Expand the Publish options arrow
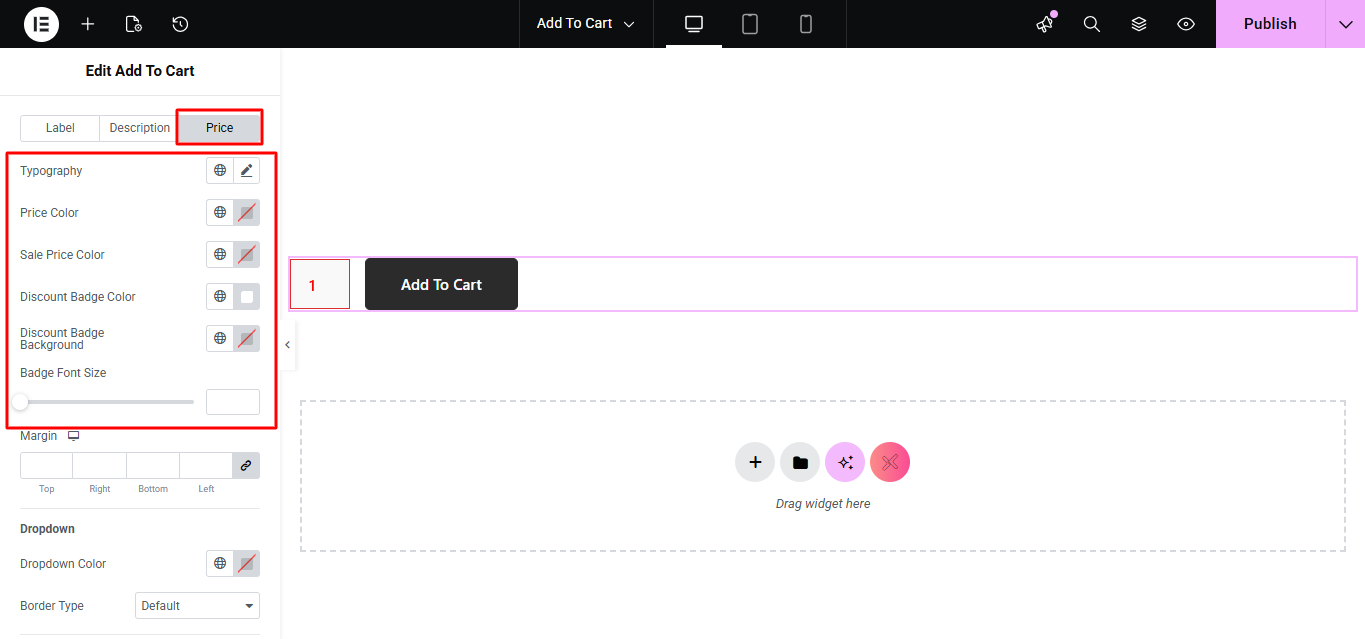Viewport: 1365px width, 639px height. pyautogui.click(x=1345, y=24)
